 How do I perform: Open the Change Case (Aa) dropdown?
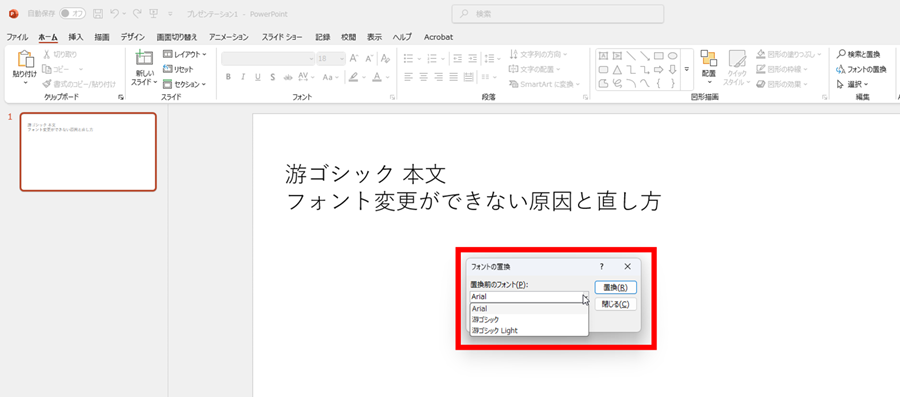point(331,77)
